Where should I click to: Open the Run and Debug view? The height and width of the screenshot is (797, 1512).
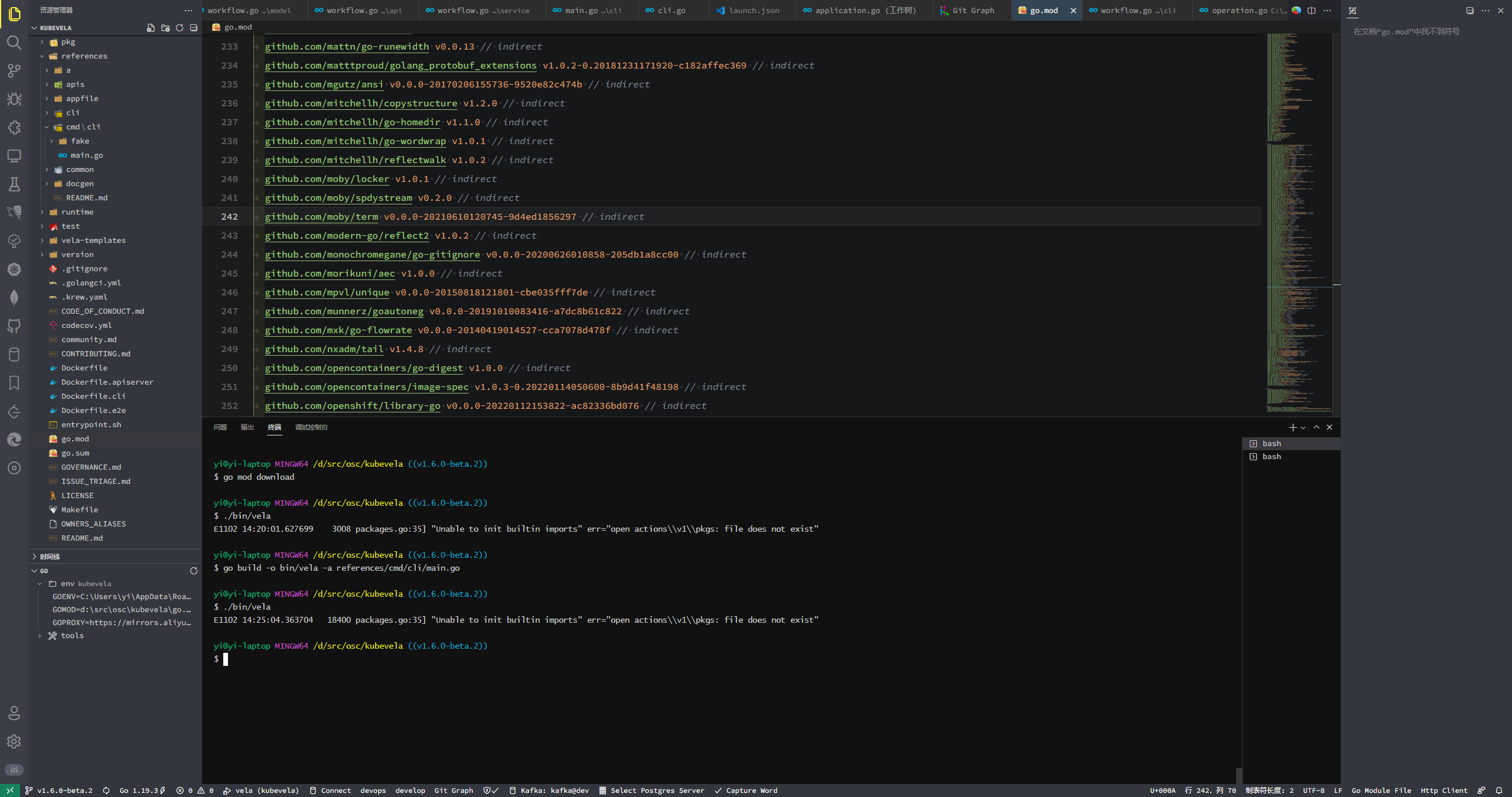coord(14,99)
